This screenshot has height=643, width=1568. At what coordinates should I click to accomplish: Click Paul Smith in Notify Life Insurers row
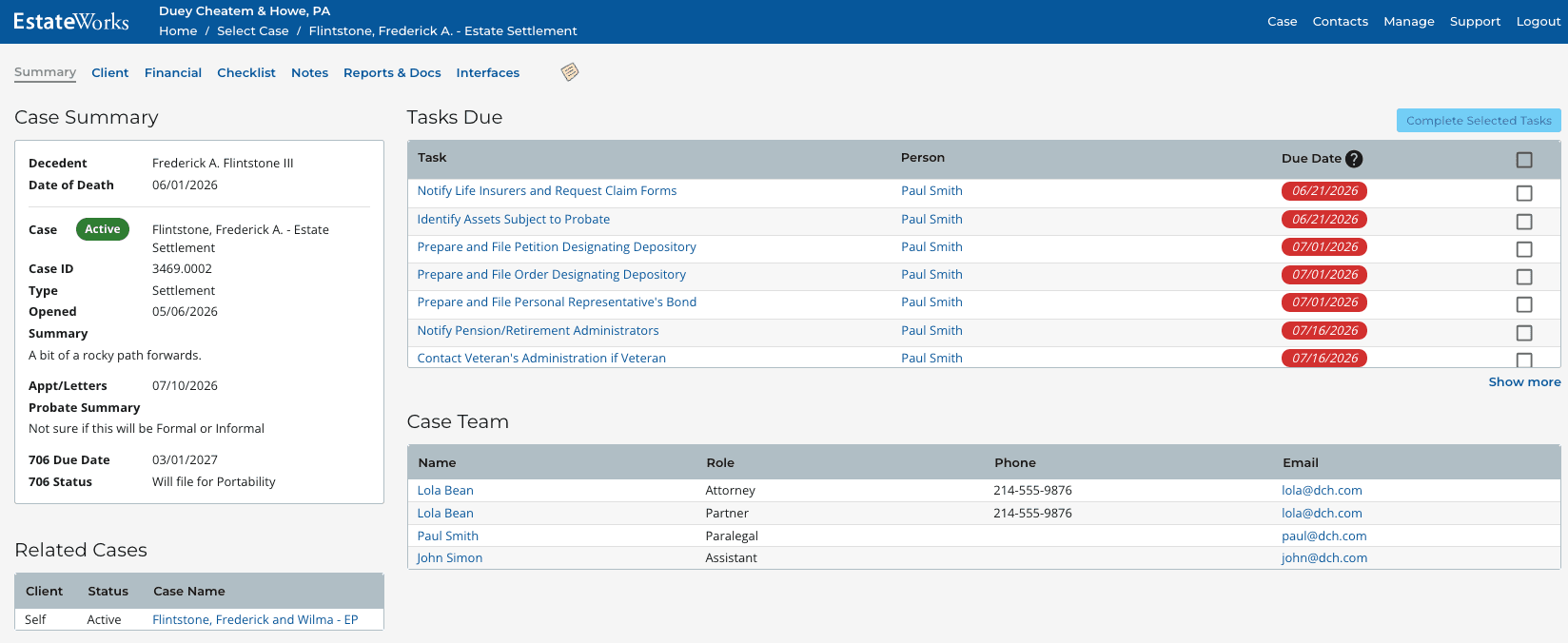pyautogui.click(x=931, y=191)
